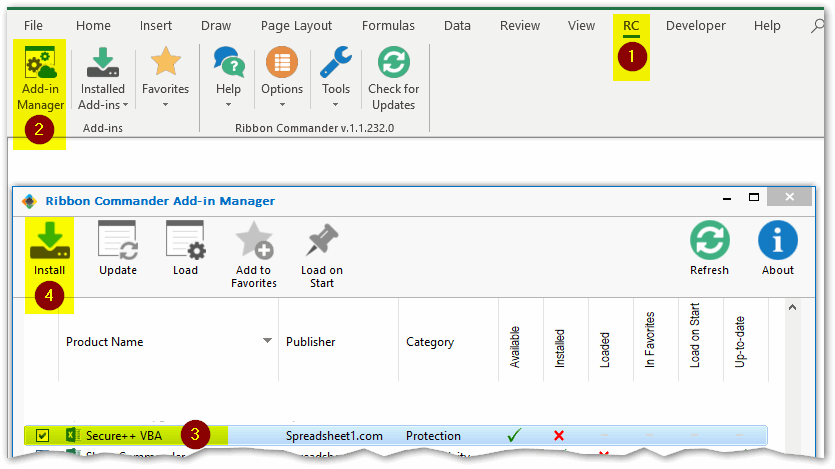
Task: Click the Protection category cell
Action: (433, 436)
